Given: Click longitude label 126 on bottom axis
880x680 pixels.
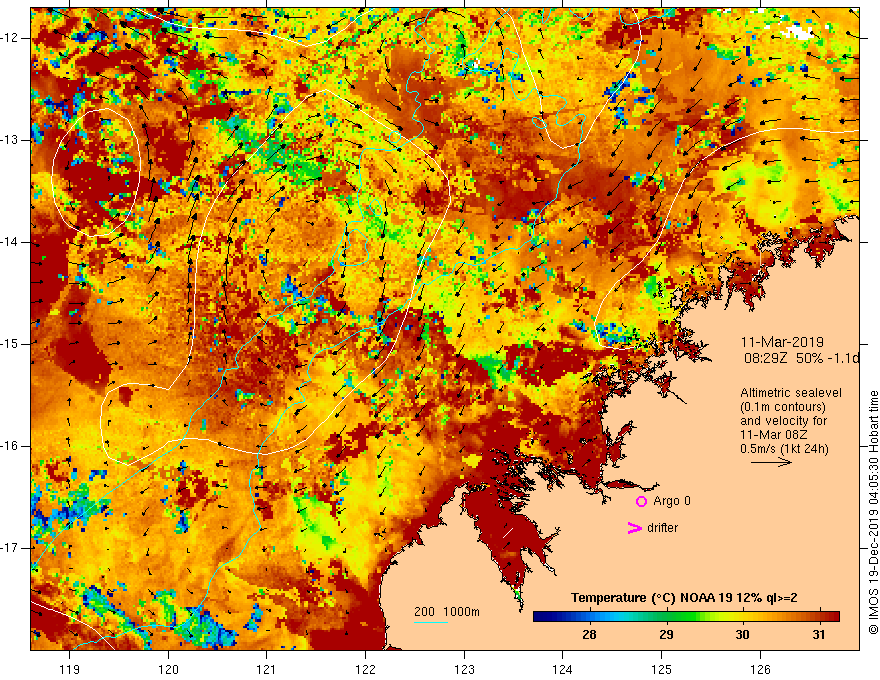Looking at the screenshot, I should (760, 669).
